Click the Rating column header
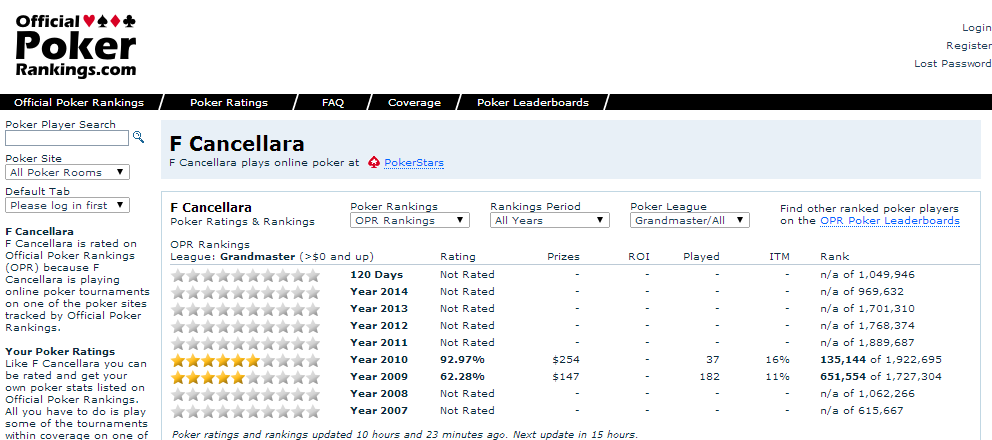The width and height of the screenshot is (992, 440). 458,257
